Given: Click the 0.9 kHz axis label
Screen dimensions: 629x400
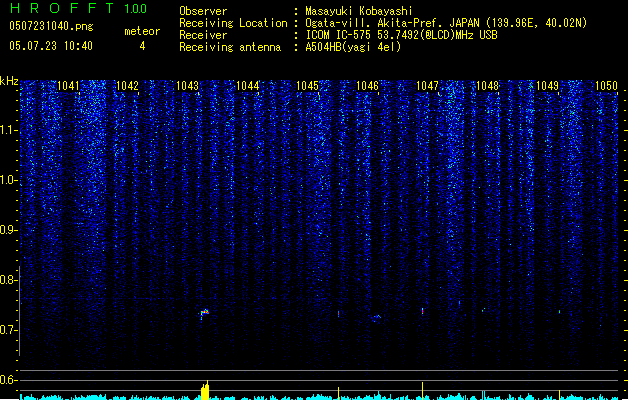Looking at the screenshot, I should [8, 230].
